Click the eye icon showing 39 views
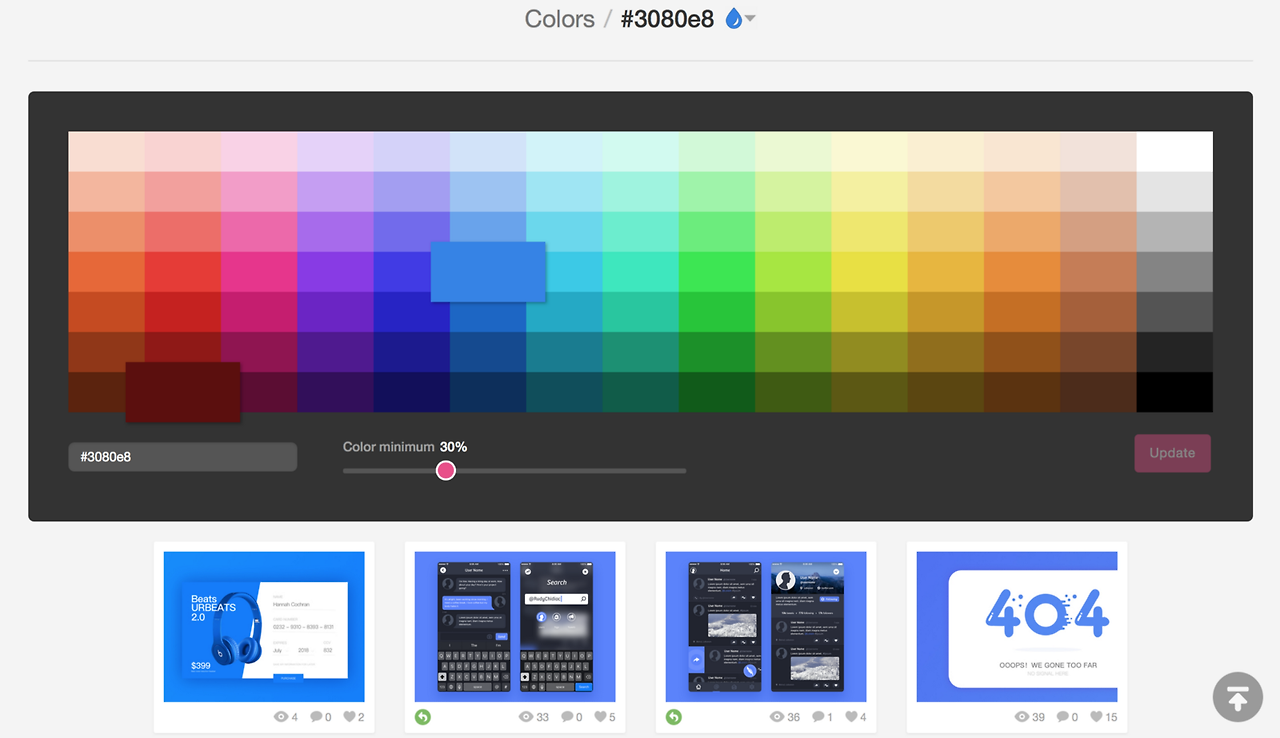Screen dimensions: 1280x738 tap(1022, 717)
